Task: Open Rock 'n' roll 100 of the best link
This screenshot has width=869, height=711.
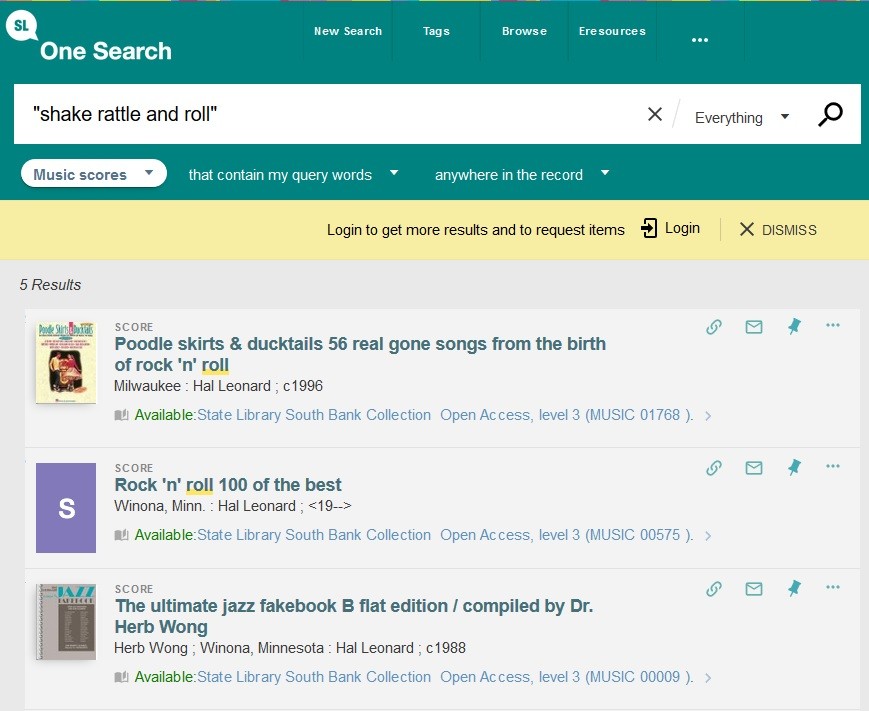Action: tap(228, 485)
